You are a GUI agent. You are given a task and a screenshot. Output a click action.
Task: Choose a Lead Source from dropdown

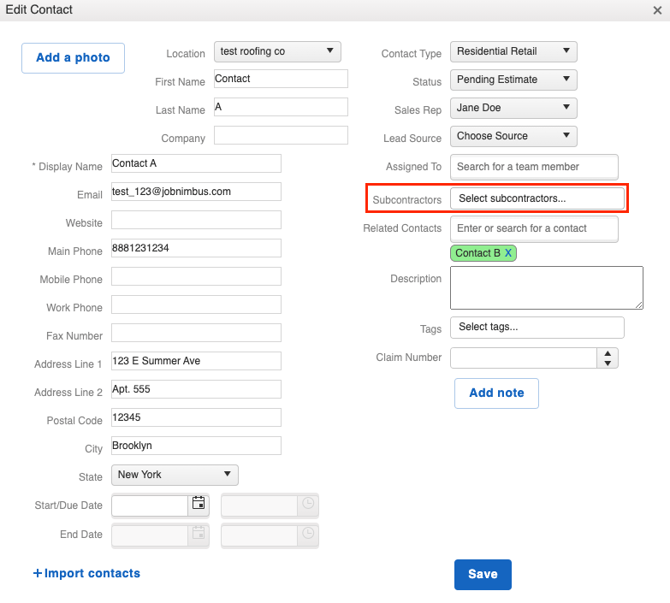pyautogui.click(x=514, y=136)
